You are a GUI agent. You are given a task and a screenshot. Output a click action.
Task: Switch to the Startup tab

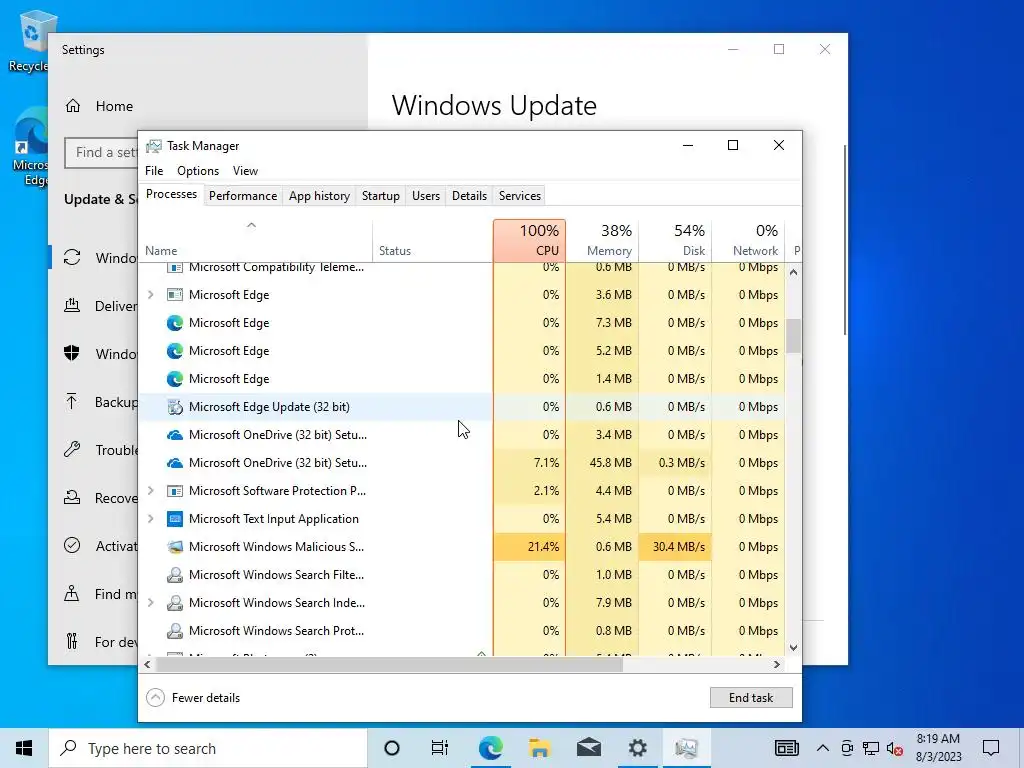[381, 196]
